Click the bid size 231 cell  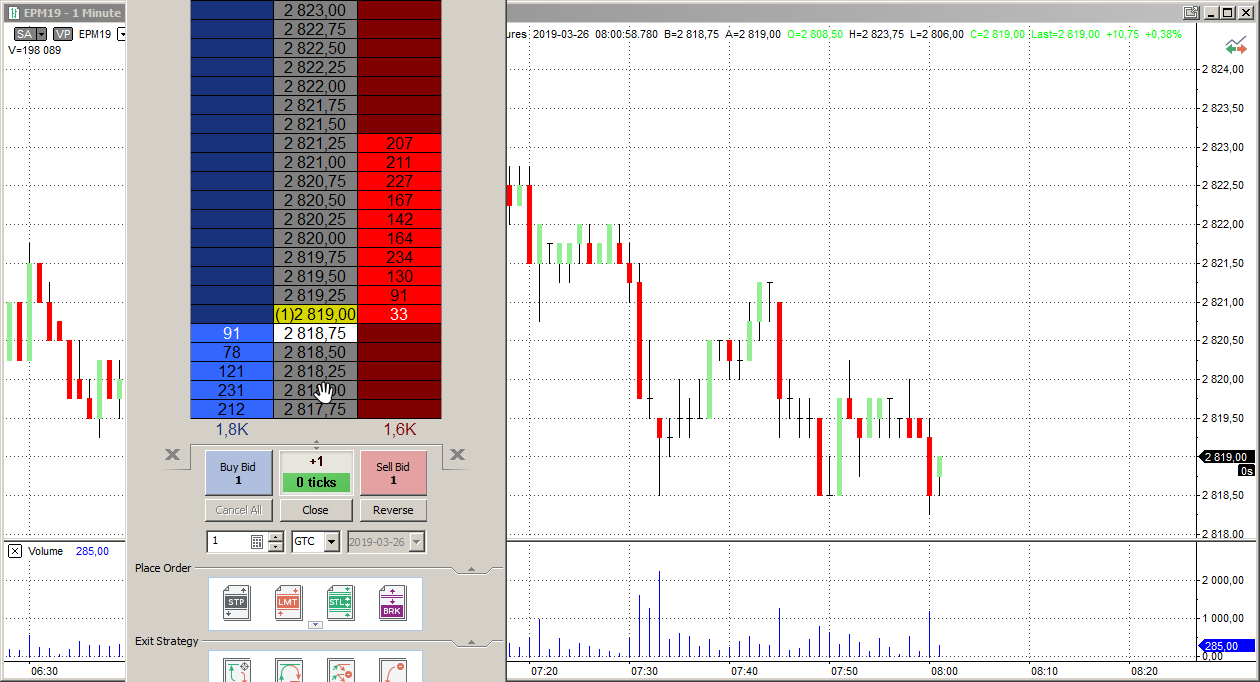click(x=232, y=390)
